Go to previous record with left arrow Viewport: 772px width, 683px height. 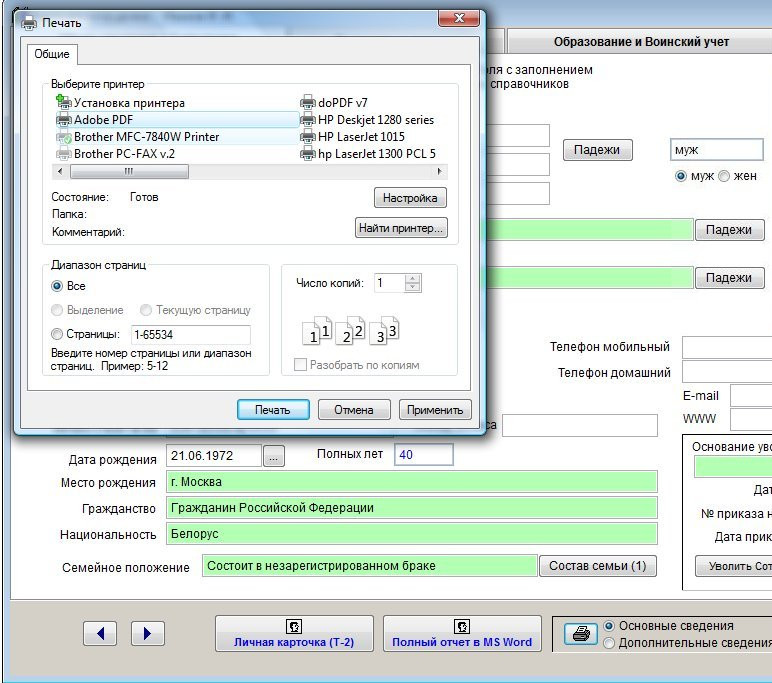pos(99,633)
